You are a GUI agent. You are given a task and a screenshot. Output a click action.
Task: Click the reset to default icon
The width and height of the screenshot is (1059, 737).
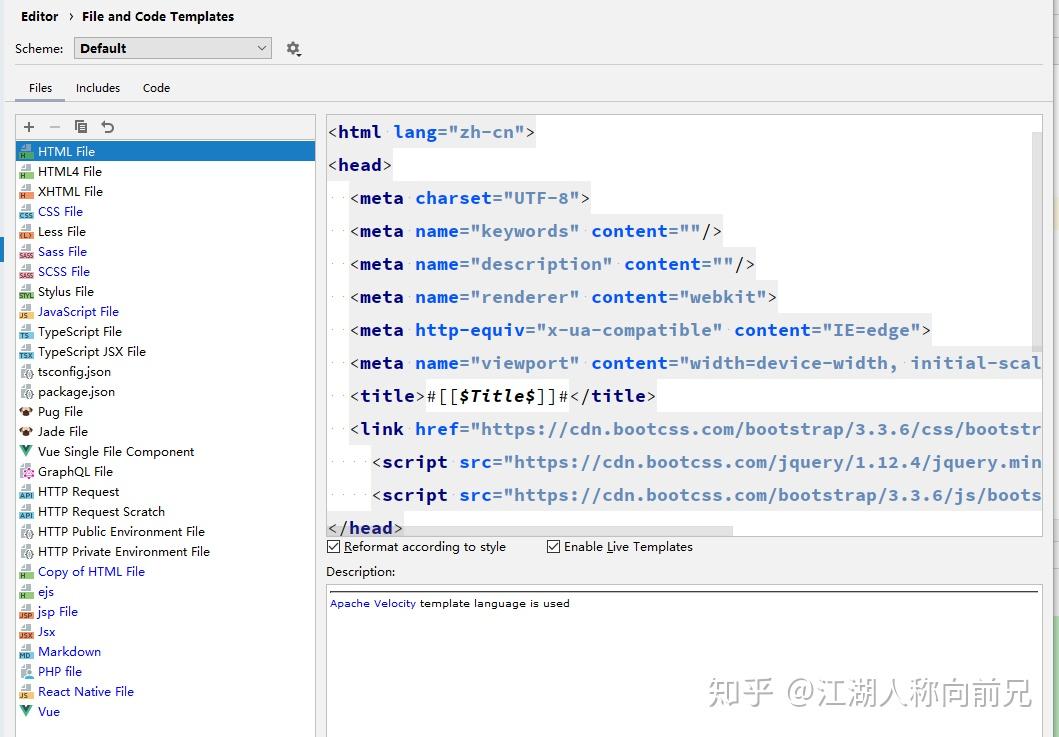click(x=107, y=127)
